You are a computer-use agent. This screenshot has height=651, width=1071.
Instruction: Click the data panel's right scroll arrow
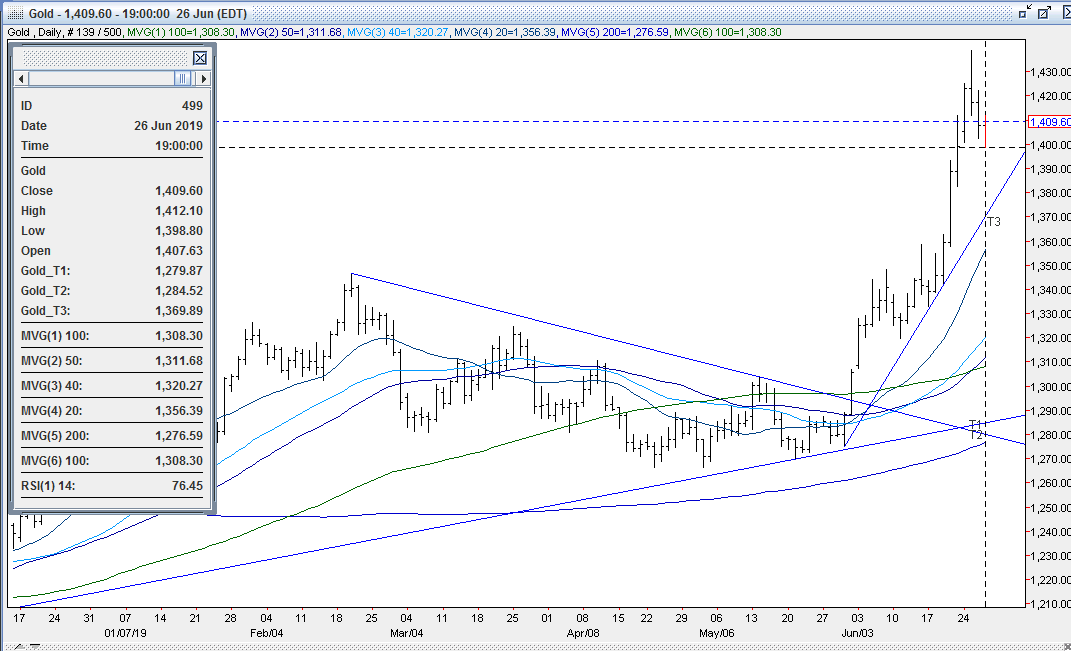click(x=203, y=79)
